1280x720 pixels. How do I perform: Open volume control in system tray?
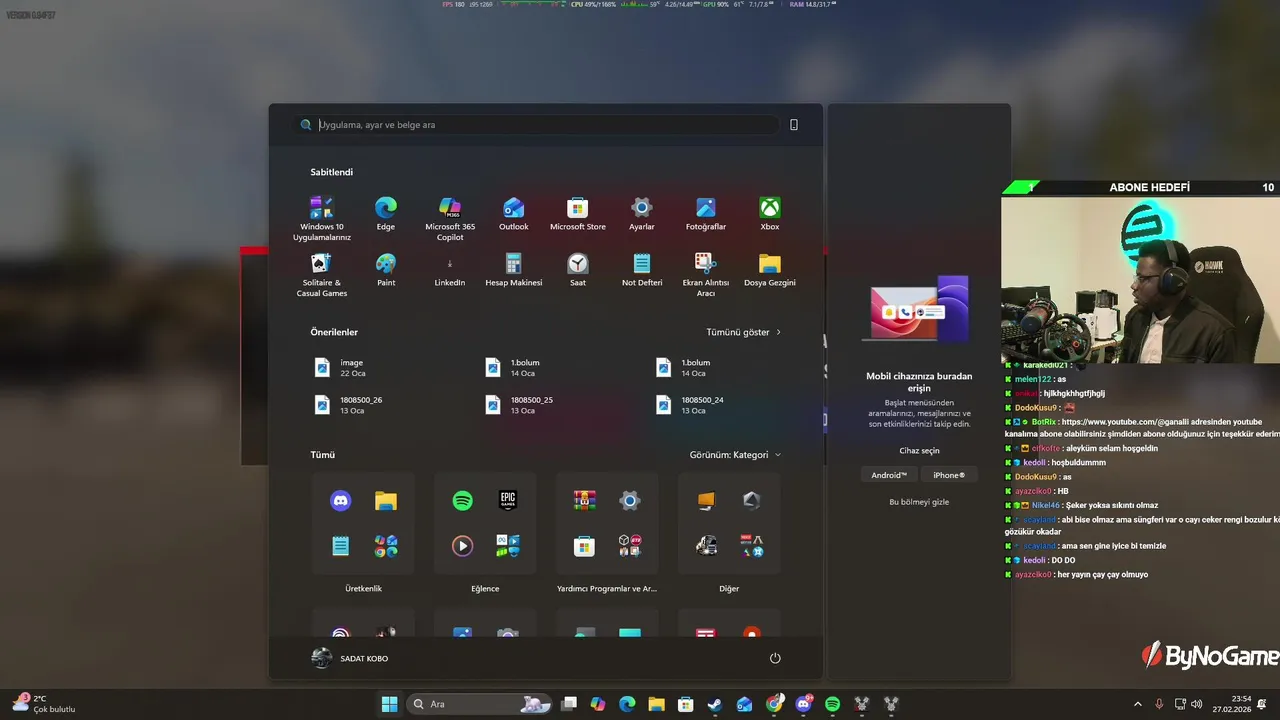[x=1197, y=704]
